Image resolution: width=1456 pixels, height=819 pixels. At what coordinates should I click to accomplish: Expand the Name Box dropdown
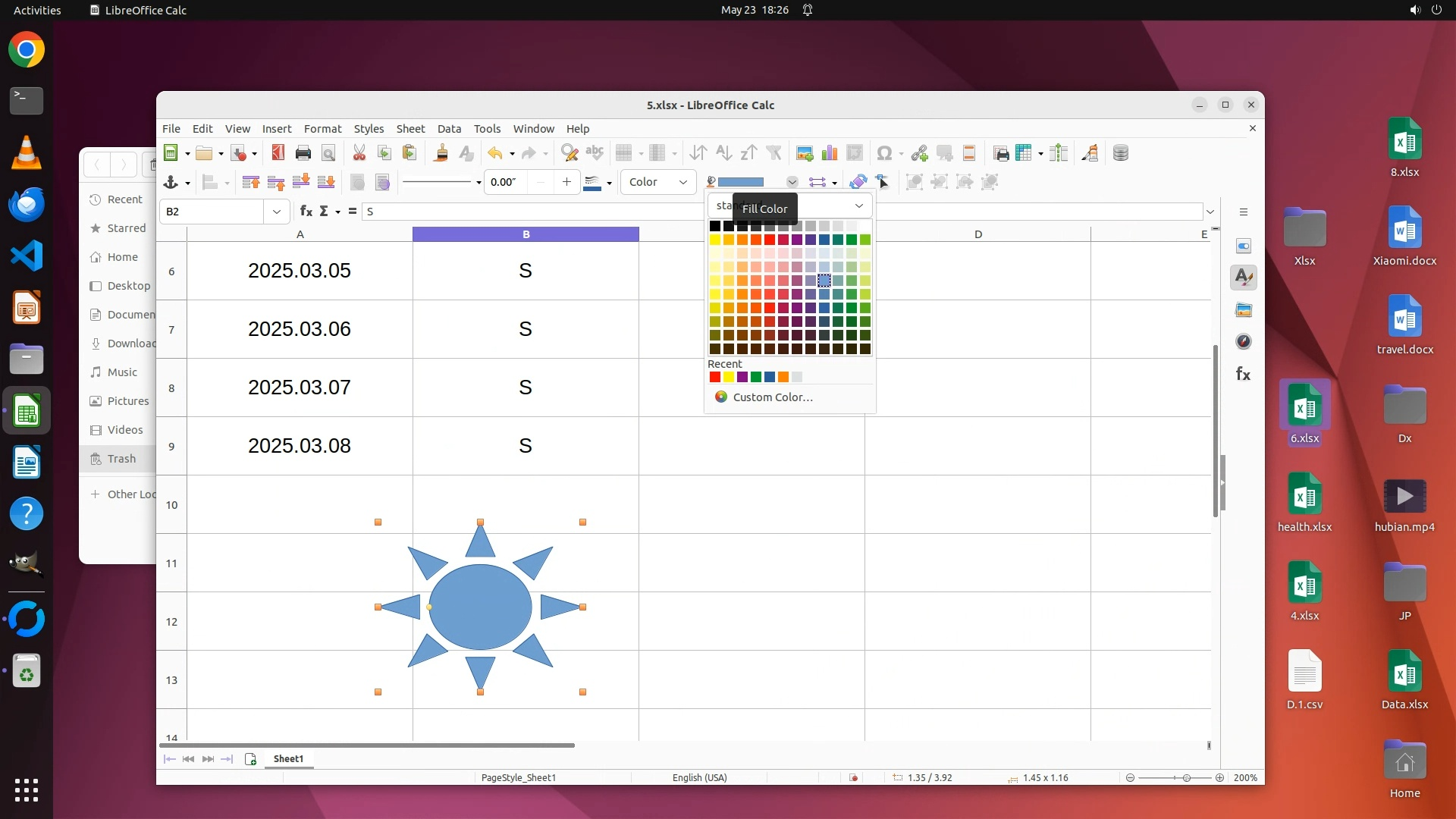click(x=276, y=212)
